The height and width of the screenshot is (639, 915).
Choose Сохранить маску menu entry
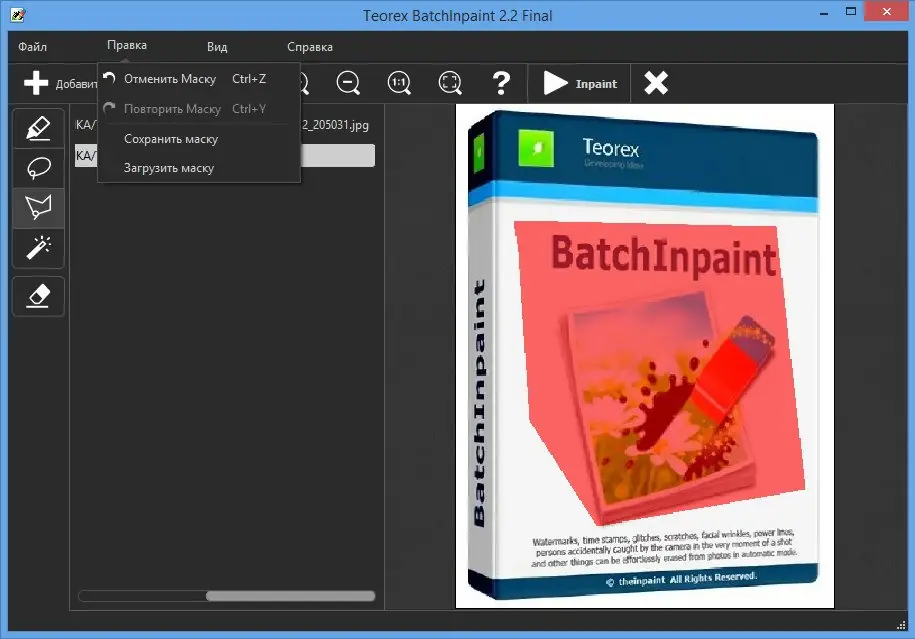pos(199,139)
